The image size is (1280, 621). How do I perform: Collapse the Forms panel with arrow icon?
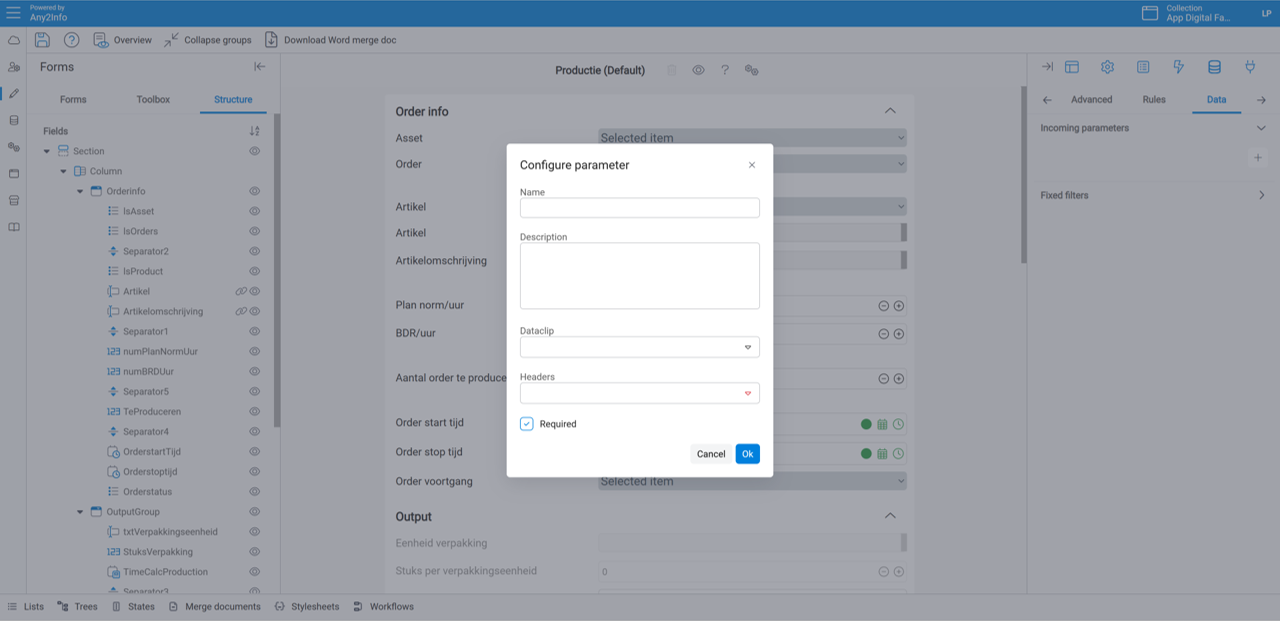(260, 67)
